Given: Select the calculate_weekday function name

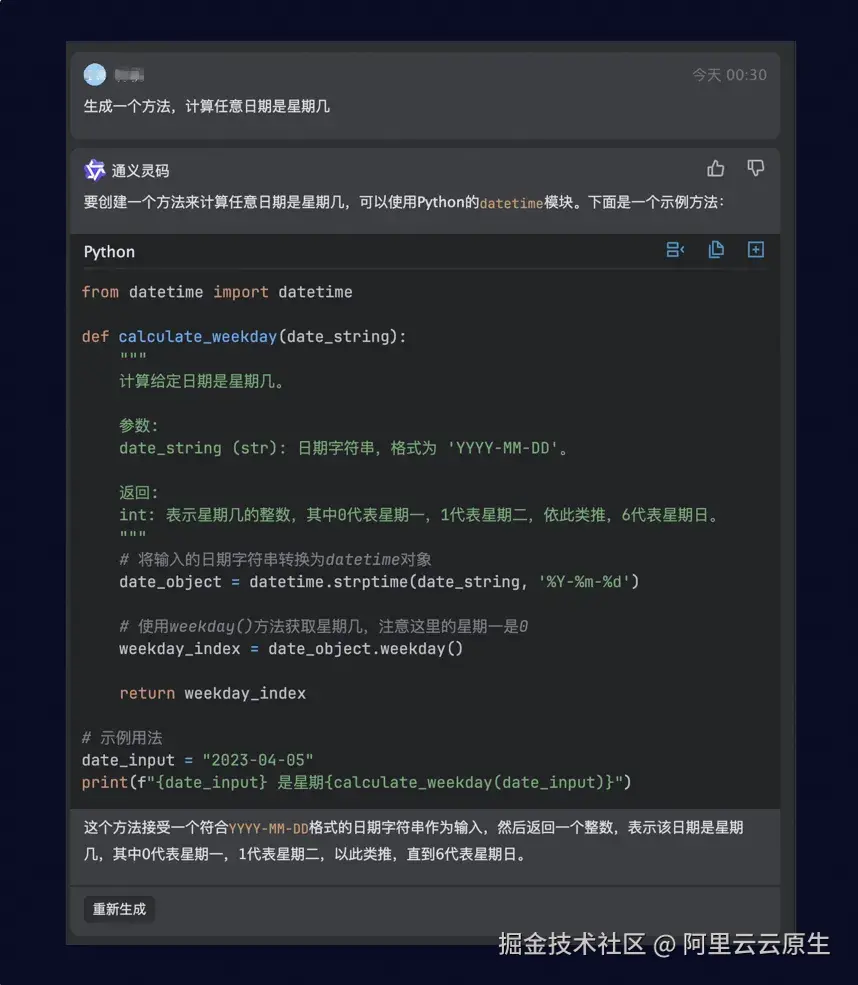Looking at the screenshot, I should 200,336.
